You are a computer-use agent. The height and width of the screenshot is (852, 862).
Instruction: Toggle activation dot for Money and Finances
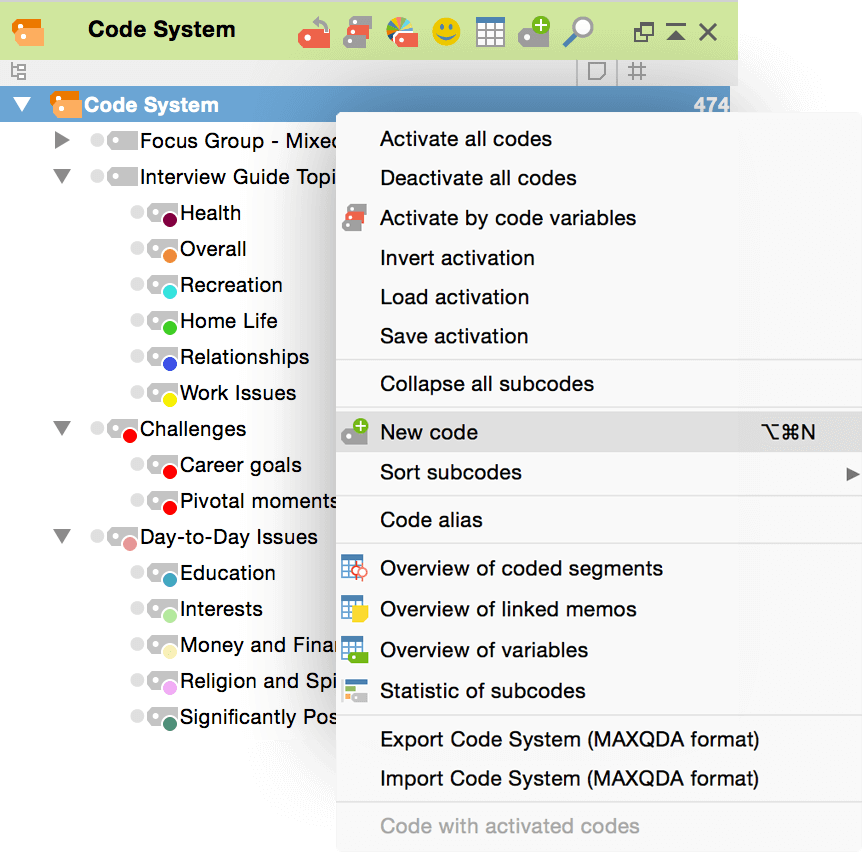click(137, 644)
